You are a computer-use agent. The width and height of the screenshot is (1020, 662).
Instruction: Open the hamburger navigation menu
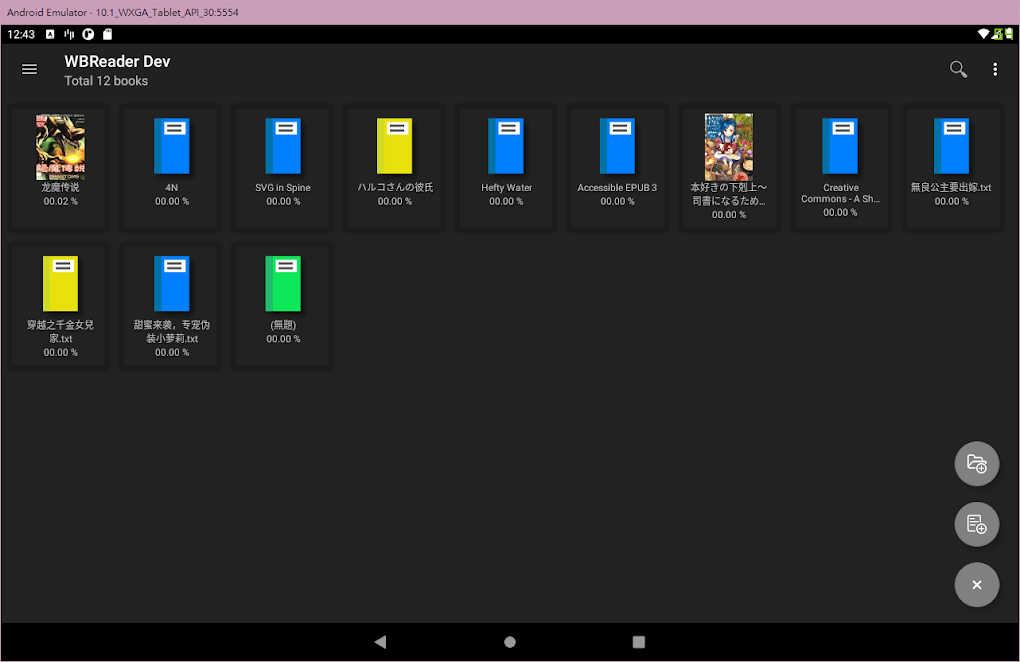(x=30, y=69)
